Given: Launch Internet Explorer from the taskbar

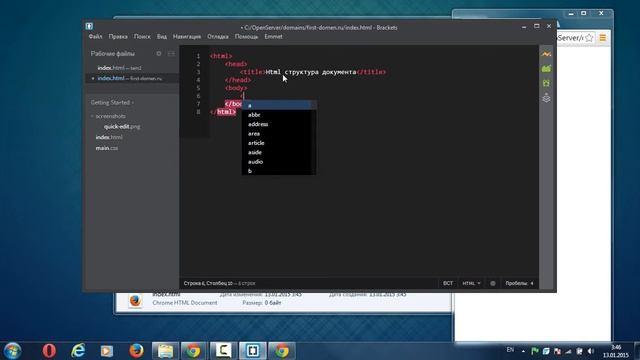Looking at the screenshot, I should 78,351.
